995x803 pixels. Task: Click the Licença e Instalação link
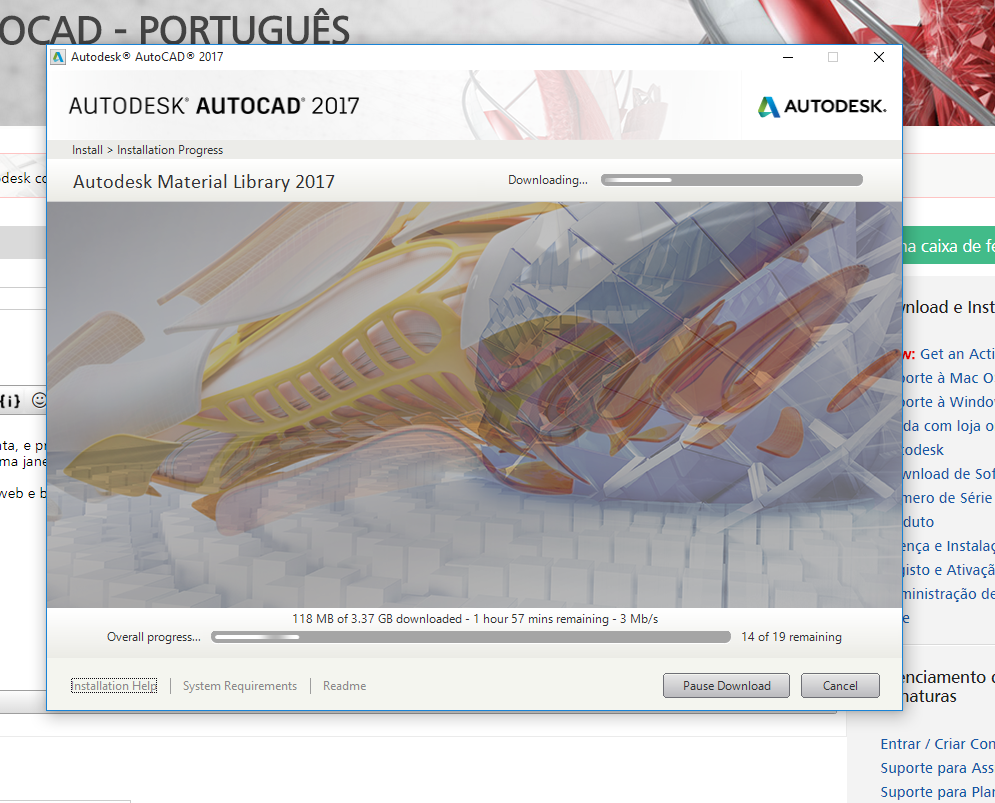pyautogui.click(x=947, y=546)
